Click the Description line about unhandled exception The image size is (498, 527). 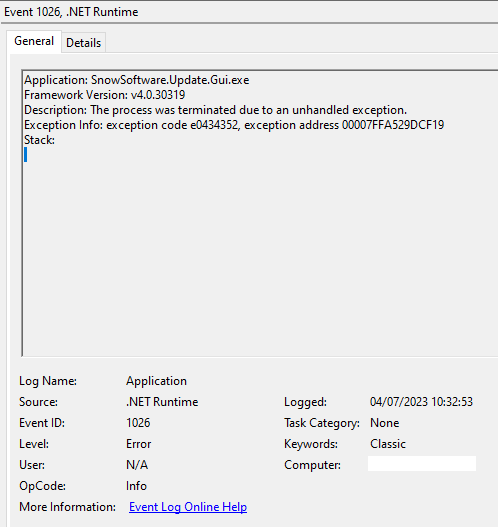pos(215,110)
